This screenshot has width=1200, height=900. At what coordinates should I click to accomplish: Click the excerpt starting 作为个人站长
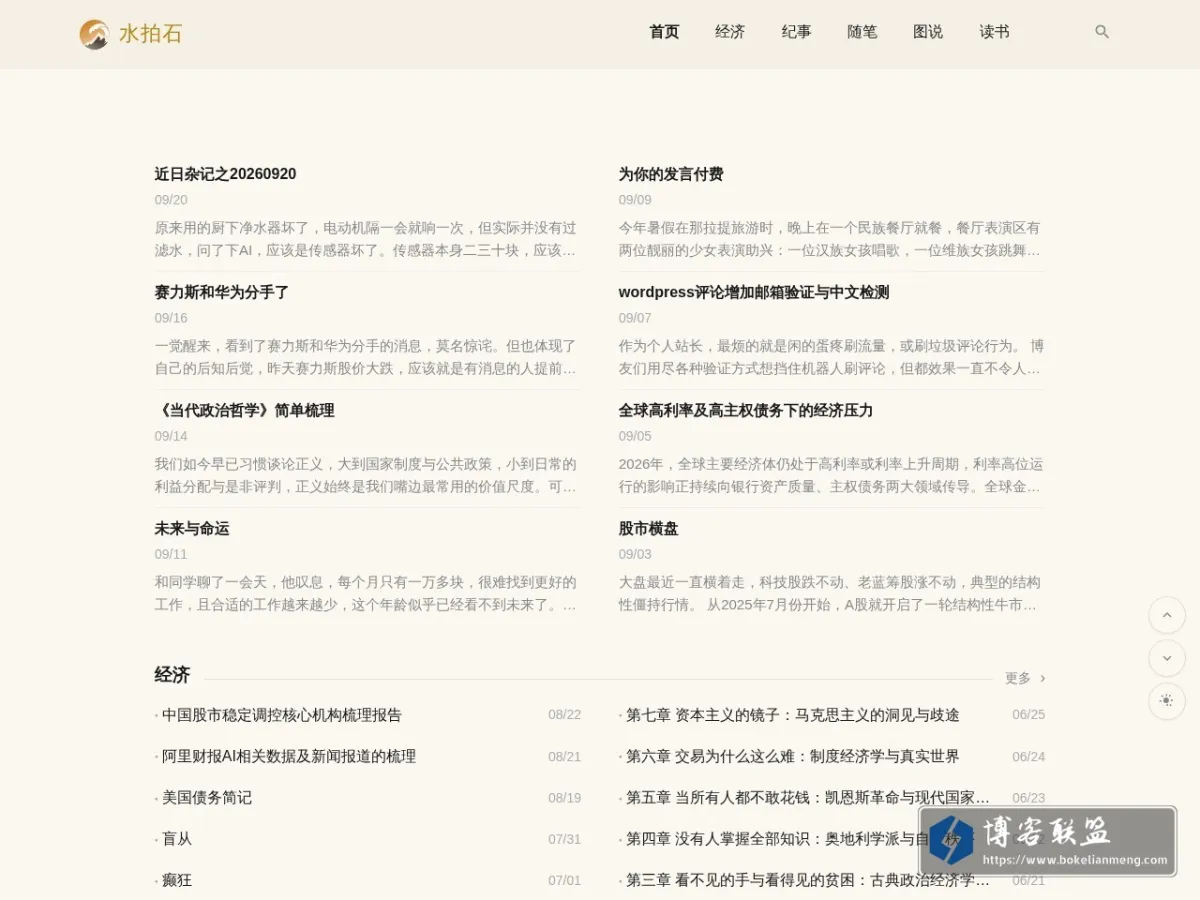(831, 357)
